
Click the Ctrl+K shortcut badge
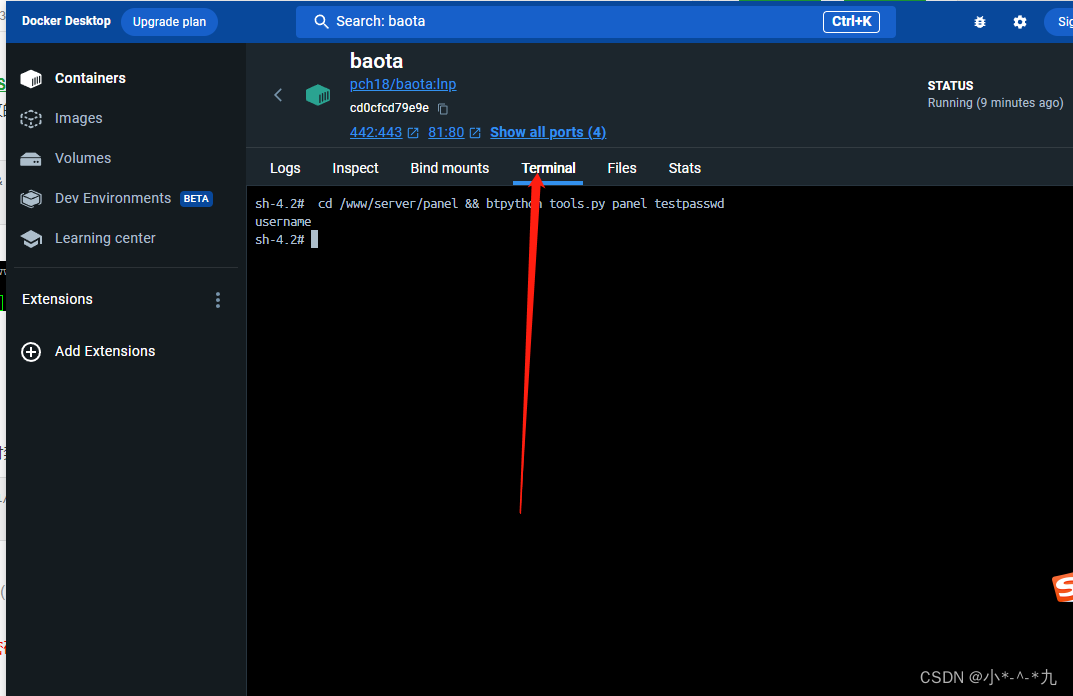pos(851,22)
